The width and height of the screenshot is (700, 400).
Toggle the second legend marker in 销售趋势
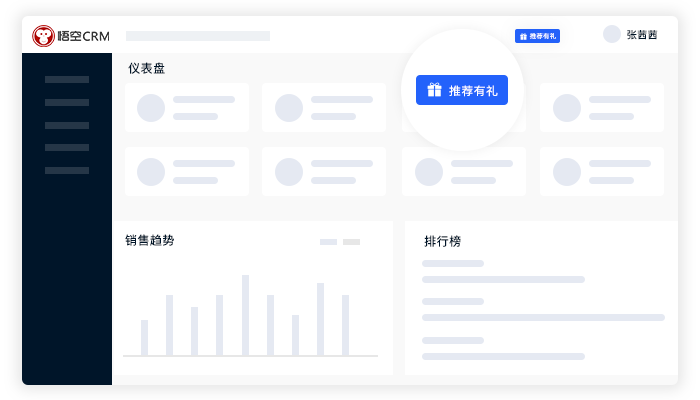tap(351, 242)
